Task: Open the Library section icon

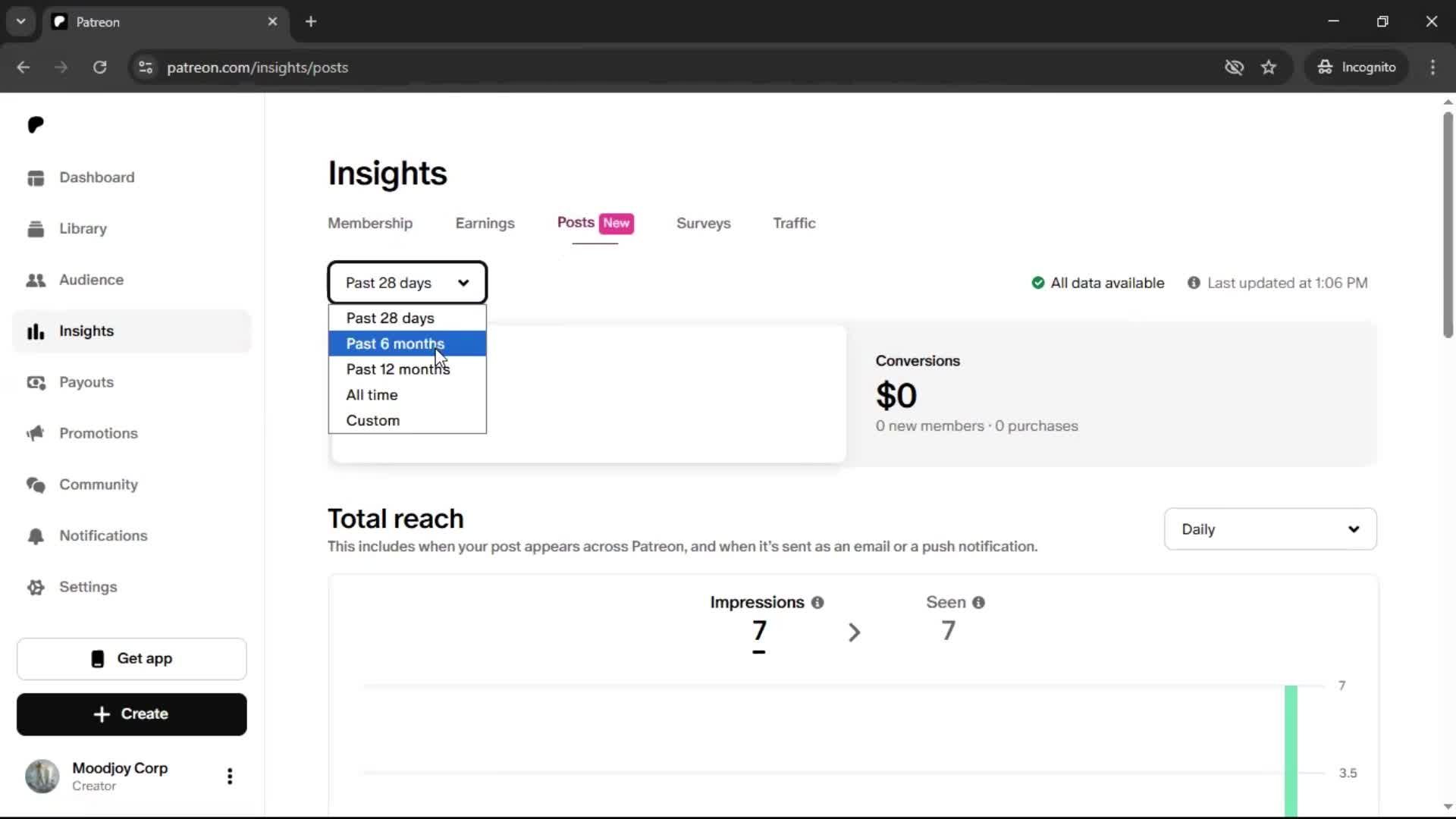Action: pyautogui.click(x=36, y=229)
